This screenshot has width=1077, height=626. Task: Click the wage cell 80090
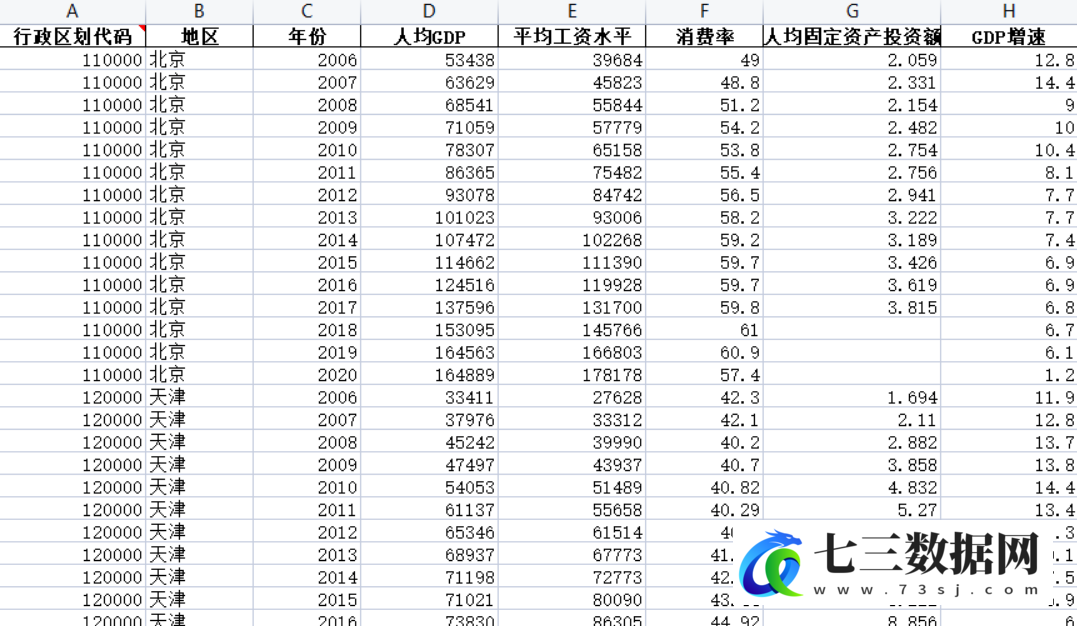[572, 600]
